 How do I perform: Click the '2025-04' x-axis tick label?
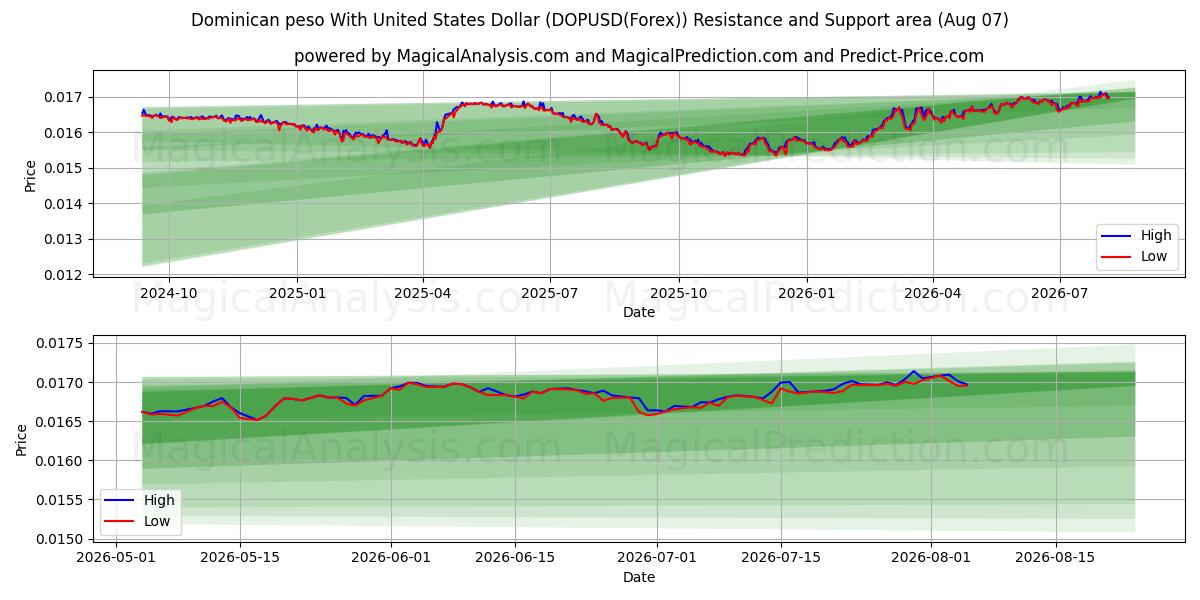[423, 293]
